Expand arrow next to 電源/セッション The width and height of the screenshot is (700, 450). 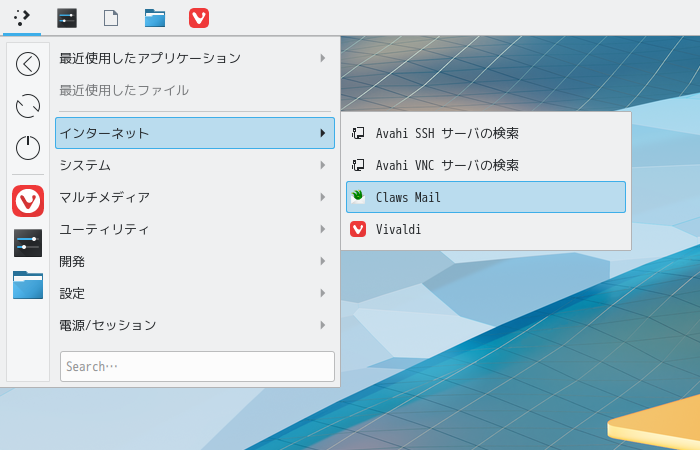point(323,325)
